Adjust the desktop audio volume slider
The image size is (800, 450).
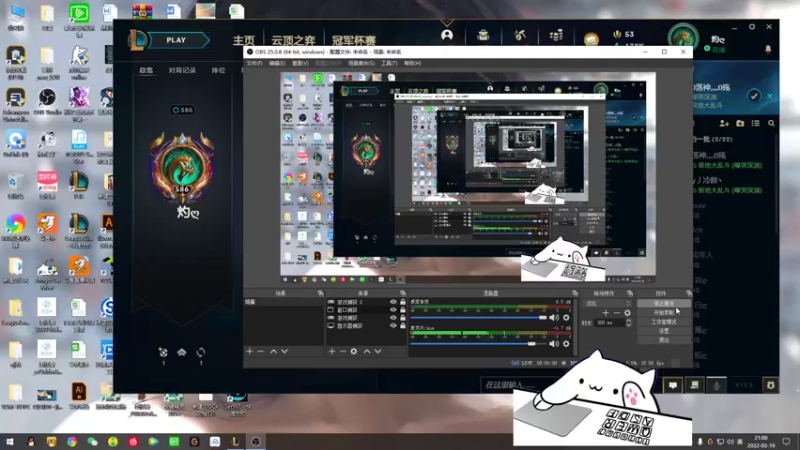tap(479, 317)
